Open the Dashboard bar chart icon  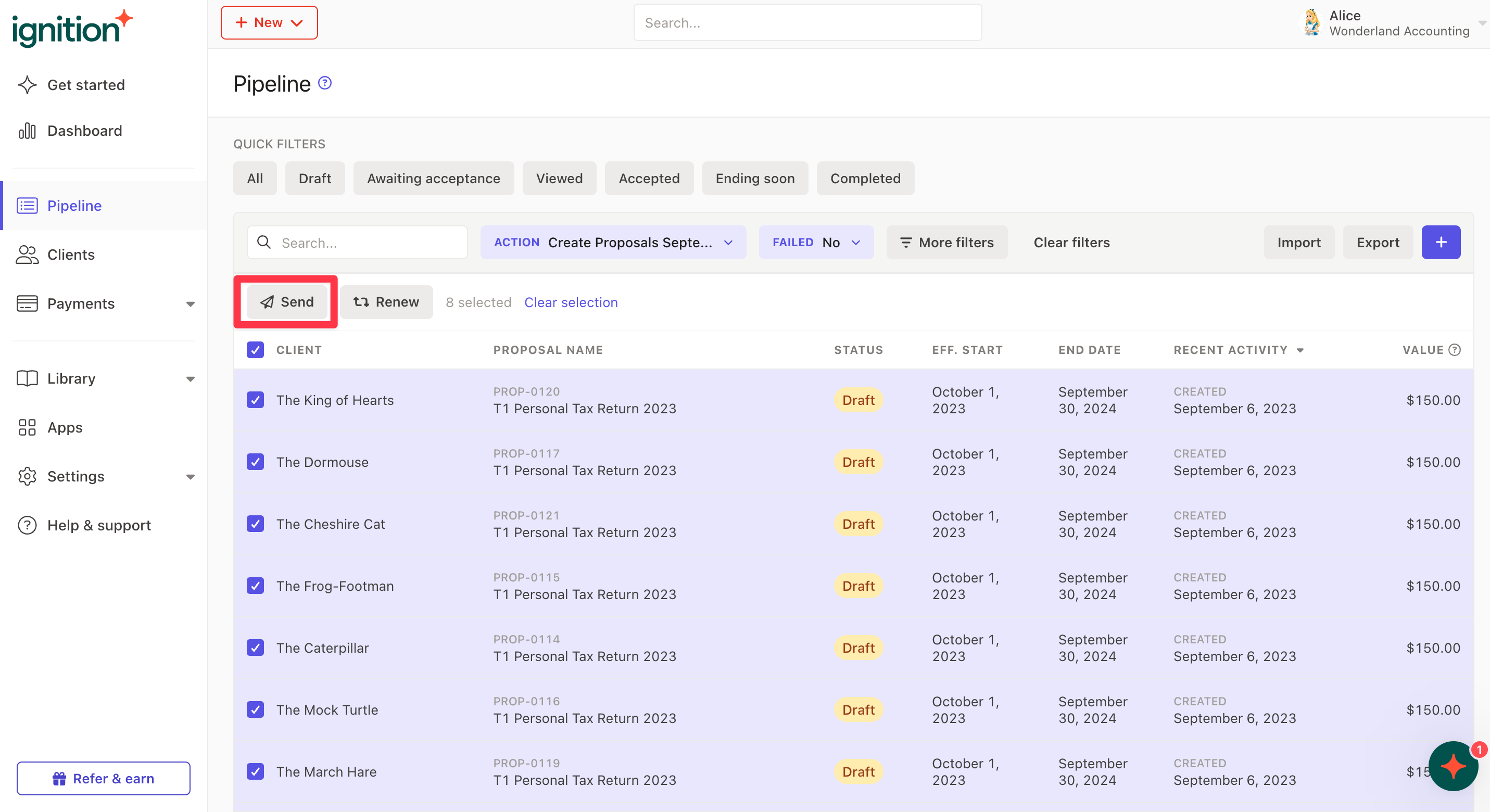pos(27,131)
